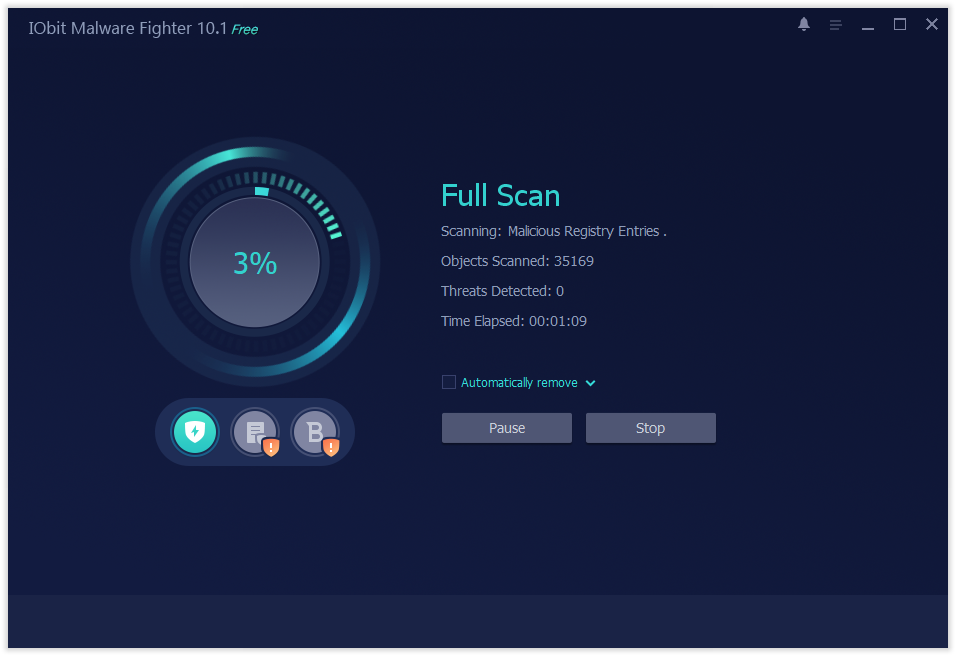
Task: Click the 3% progress readout
Action: pyautogui.click(x=256, y=263)
